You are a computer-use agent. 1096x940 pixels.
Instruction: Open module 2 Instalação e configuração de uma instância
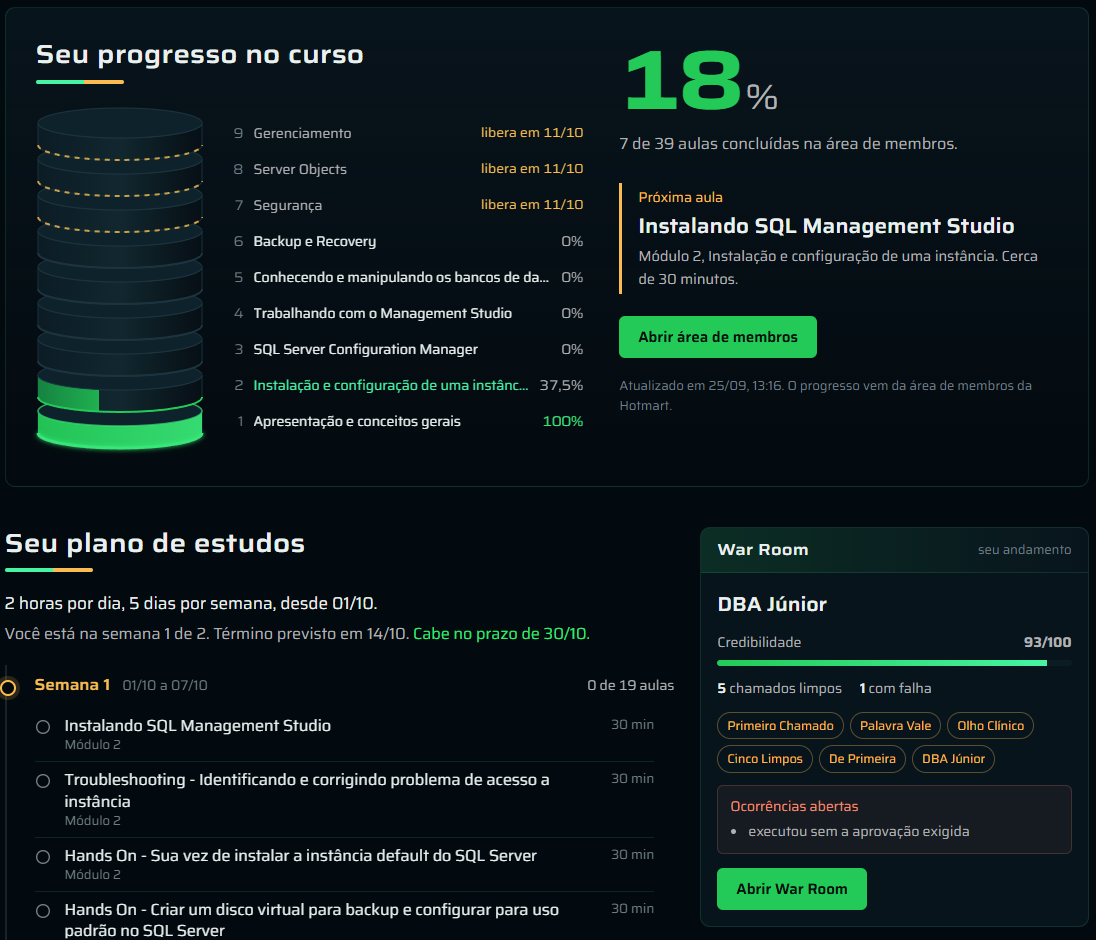(x=408, y=385)
